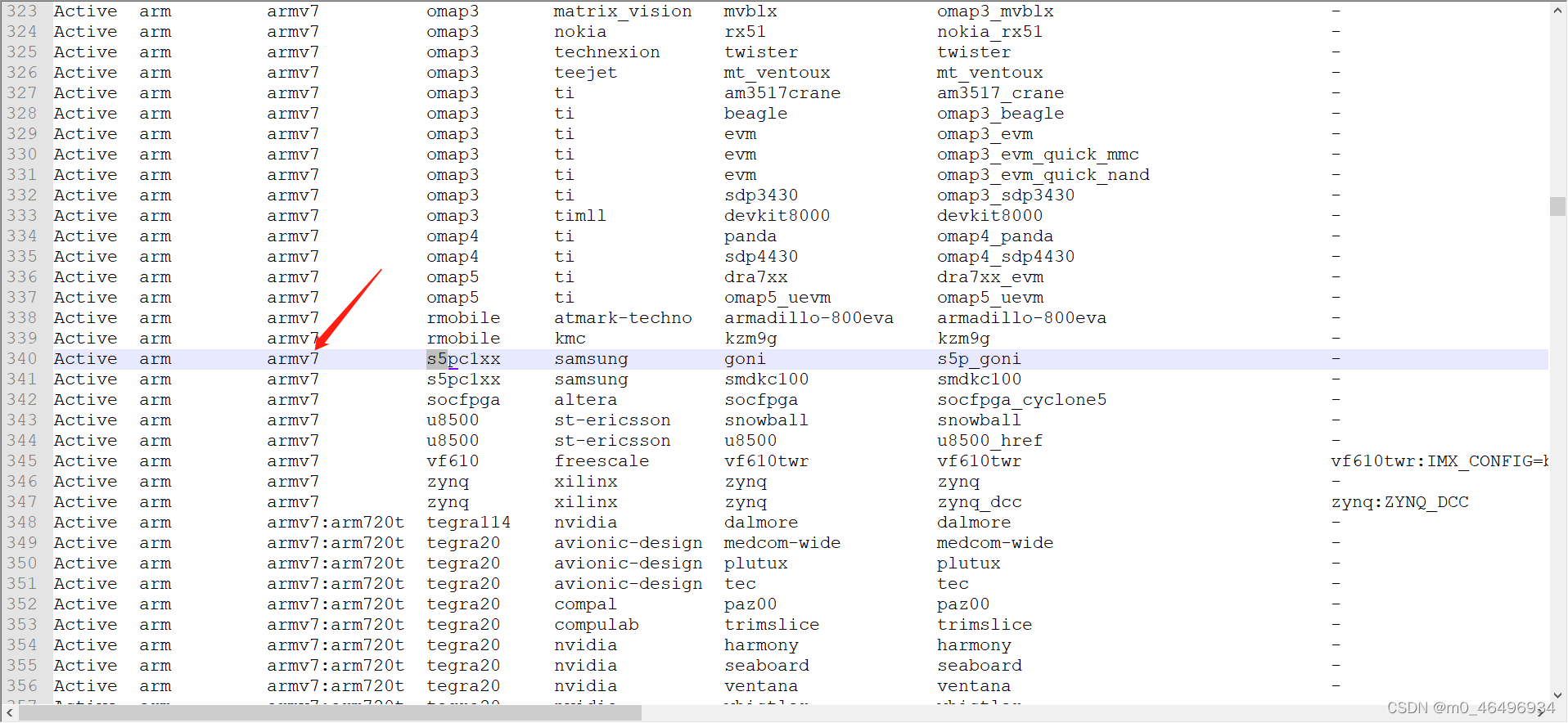The height and width of the screenshot is (723, 1568).
Task: Click 'armadillo-800eva' board name on line 338
Action: (809, 318)
